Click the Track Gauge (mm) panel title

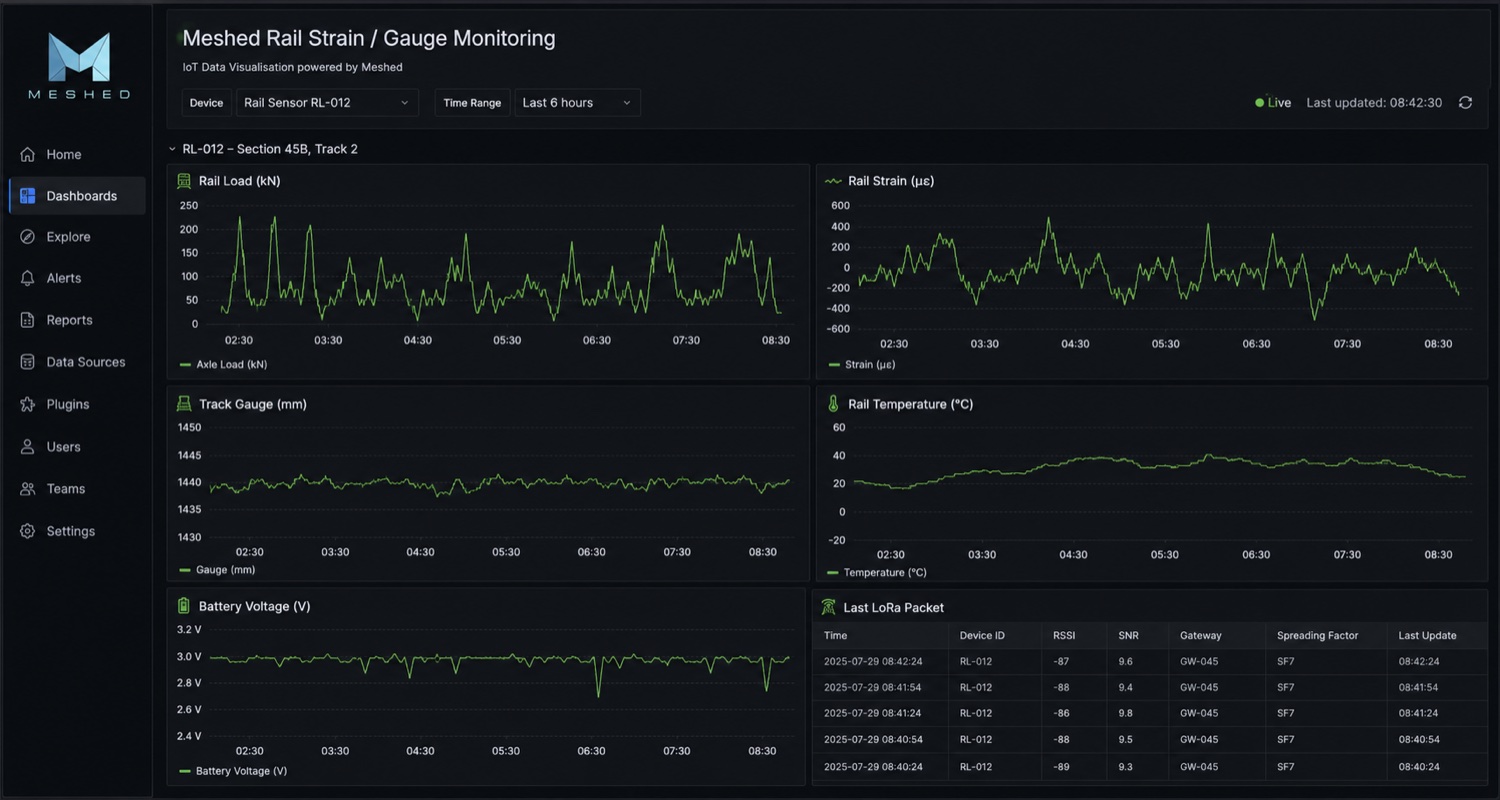tap(253, 404)
